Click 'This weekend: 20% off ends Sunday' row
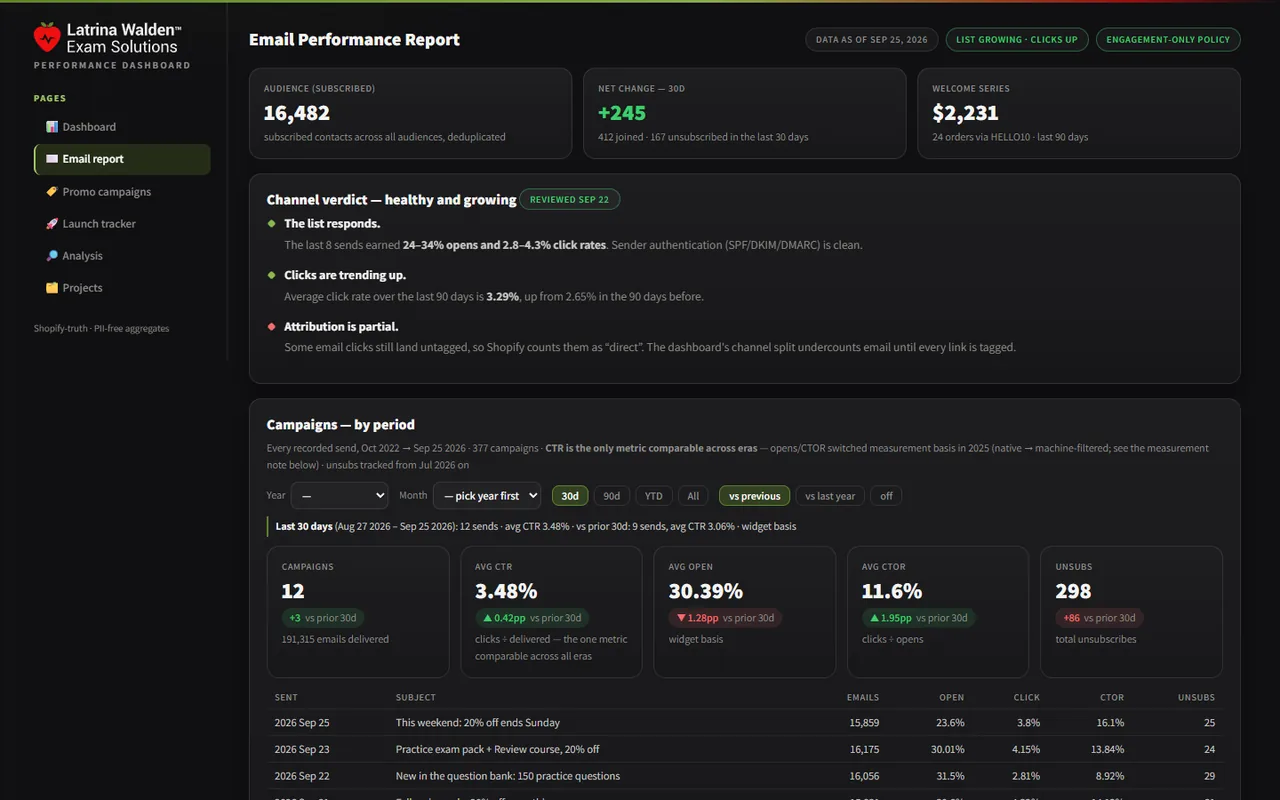 pyautogui.click(x=745, y=723)
